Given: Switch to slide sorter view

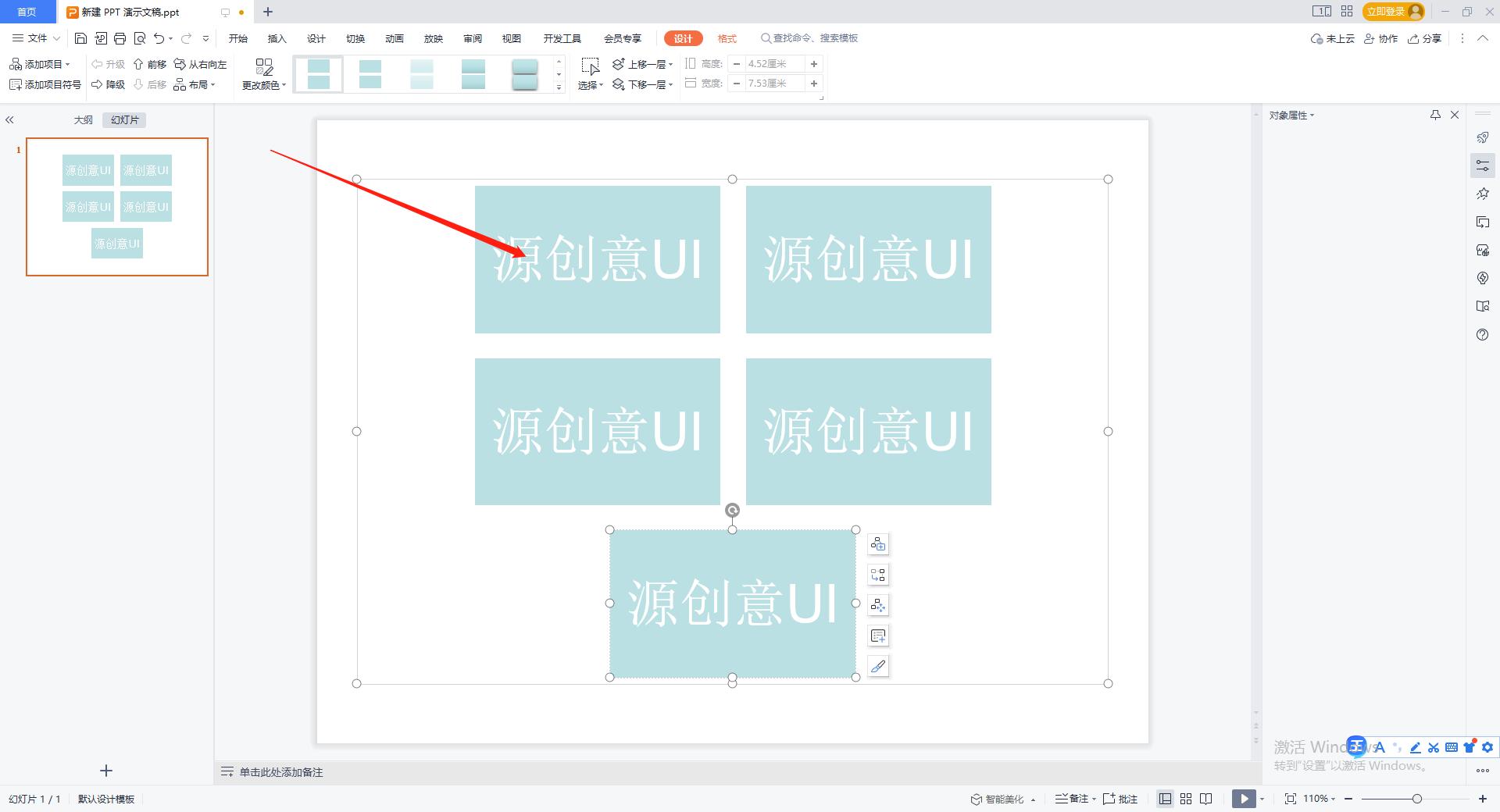Looking at the screenshot, I should tap(1186, 799).
